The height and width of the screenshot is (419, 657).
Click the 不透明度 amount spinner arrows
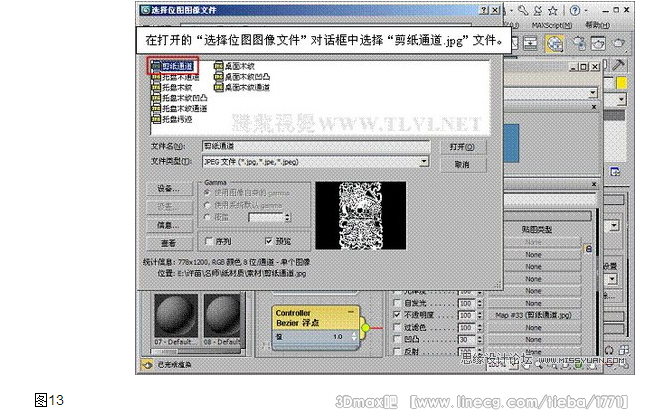click(x=479, y=315)
